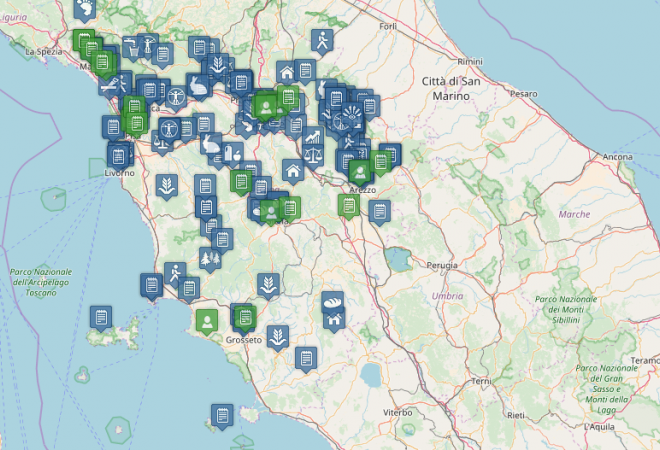Select the document marker right of the water tap
Image resolution: width=660 pixels, height=450 pixels.
pos(162,56)
